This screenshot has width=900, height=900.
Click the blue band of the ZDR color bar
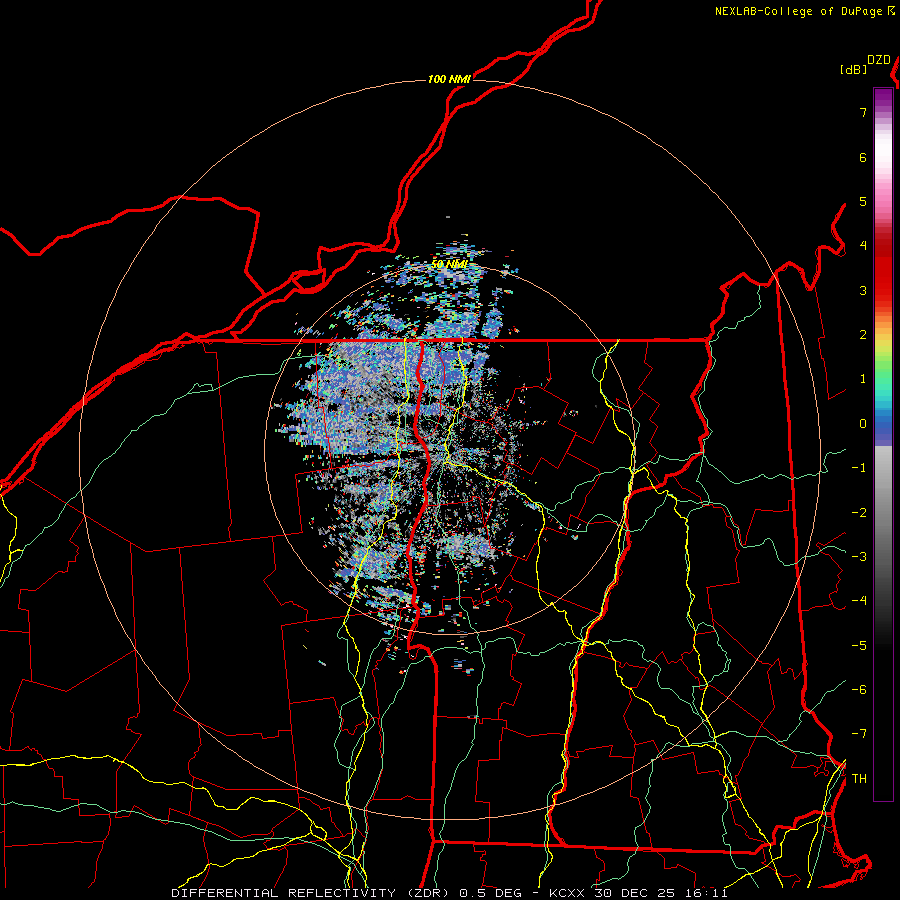(x=883, y=428)
